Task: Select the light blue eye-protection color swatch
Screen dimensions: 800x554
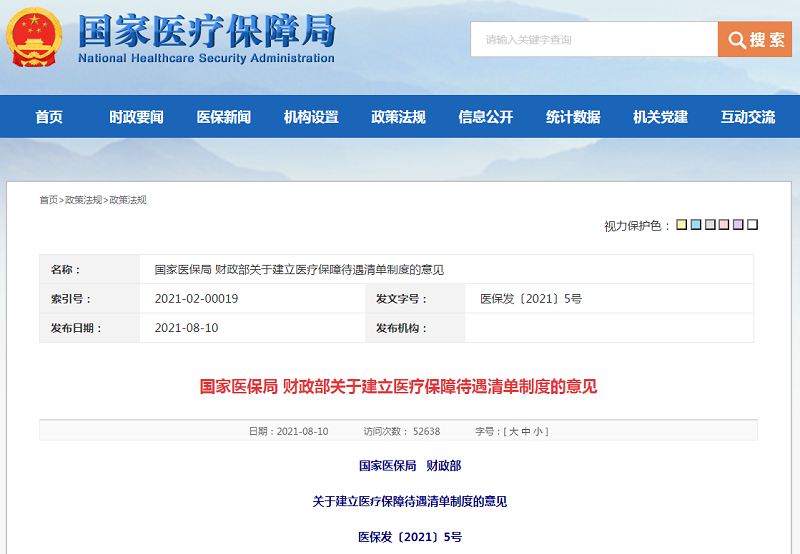Action: click(696, 224)
